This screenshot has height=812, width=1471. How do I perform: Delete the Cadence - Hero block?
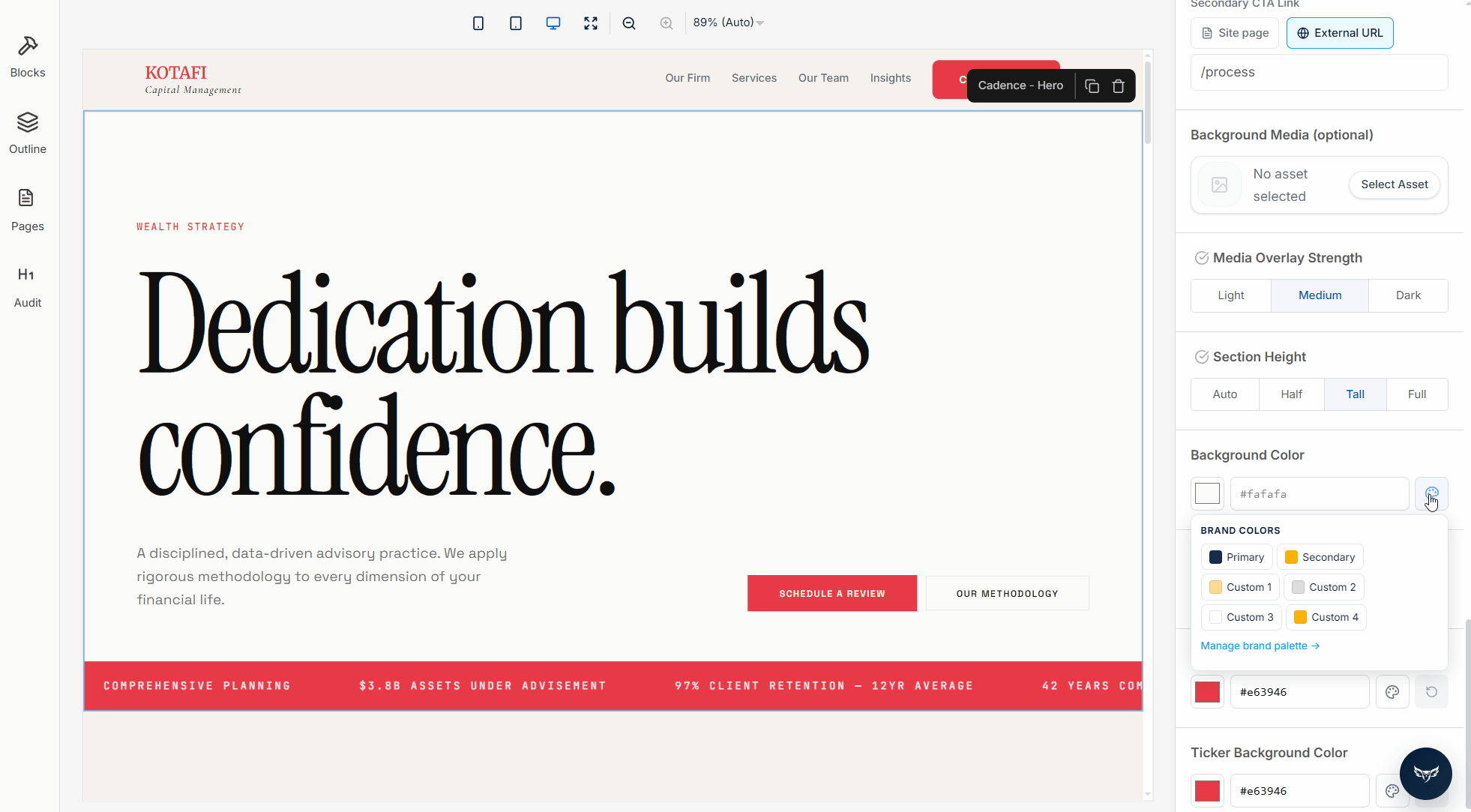1119,85
